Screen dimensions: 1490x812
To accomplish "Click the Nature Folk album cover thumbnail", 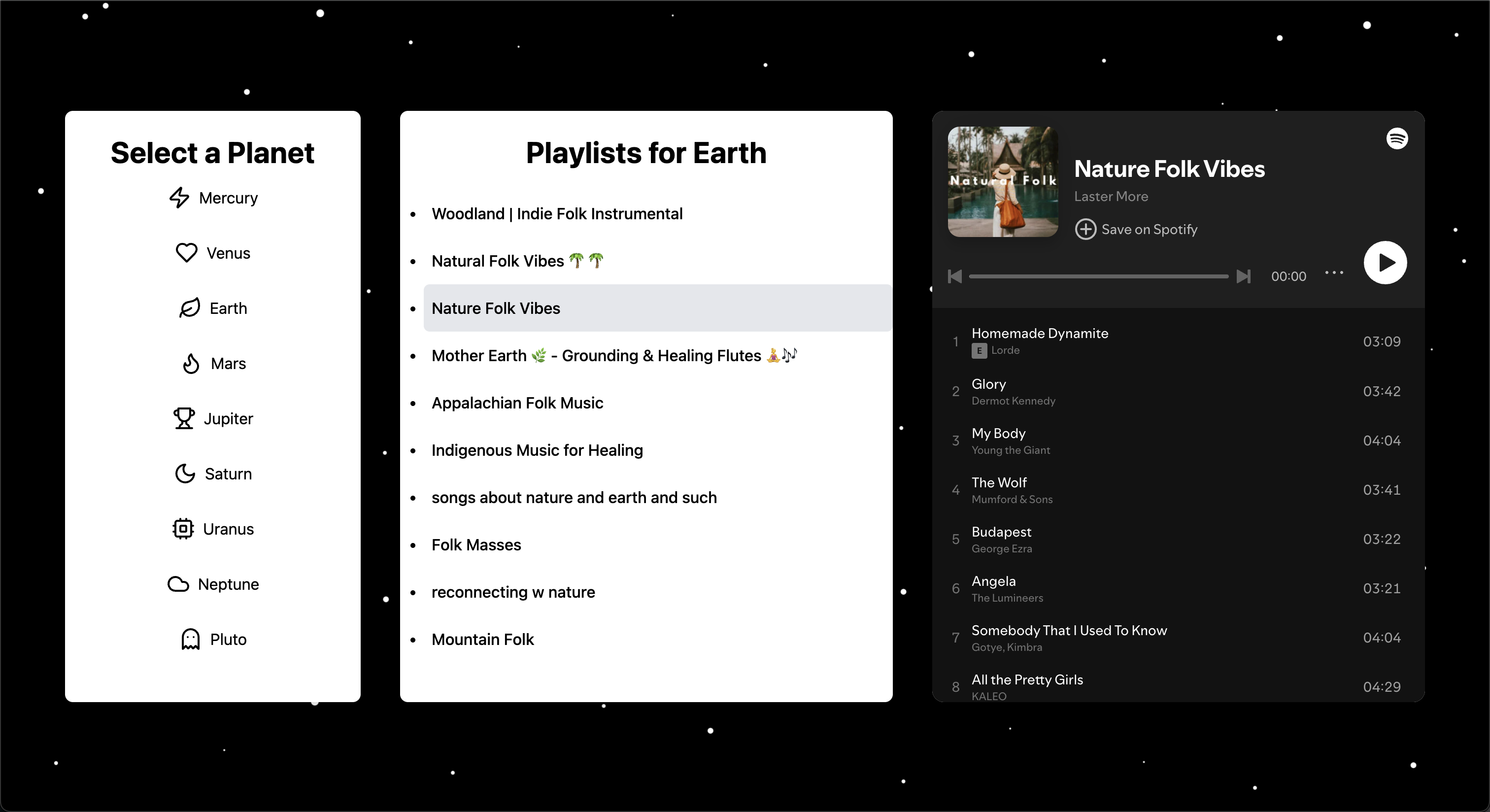I will pyautogui.click(x=1002, y=182).
